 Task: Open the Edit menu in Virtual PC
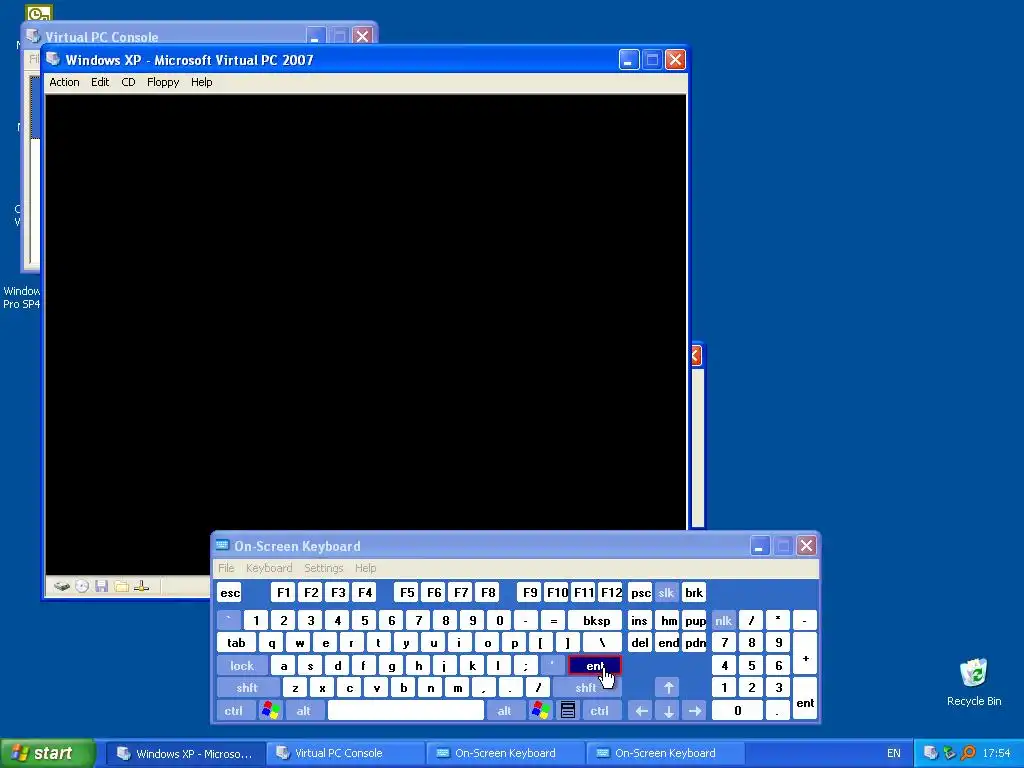point(100,82)
